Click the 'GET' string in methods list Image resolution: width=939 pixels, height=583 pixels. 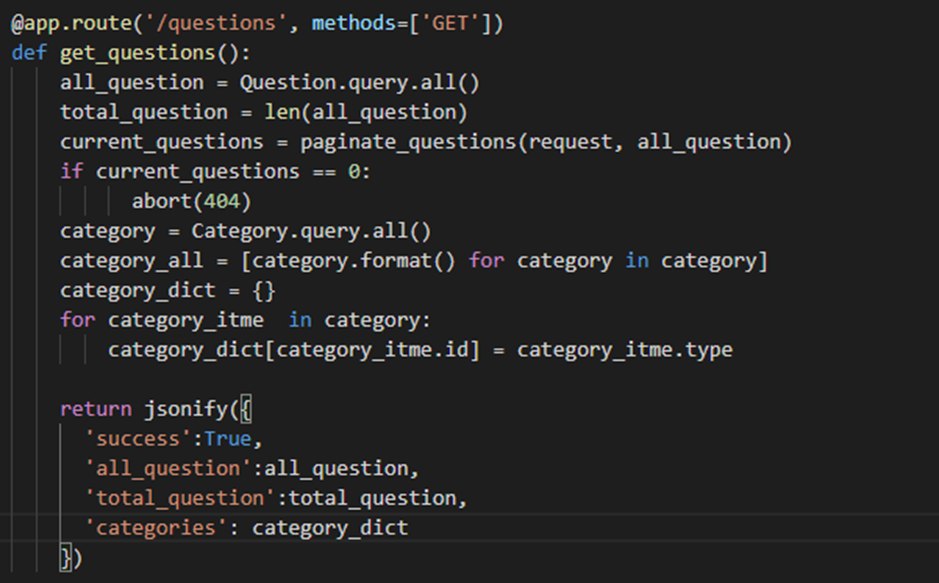coord(450,23)
